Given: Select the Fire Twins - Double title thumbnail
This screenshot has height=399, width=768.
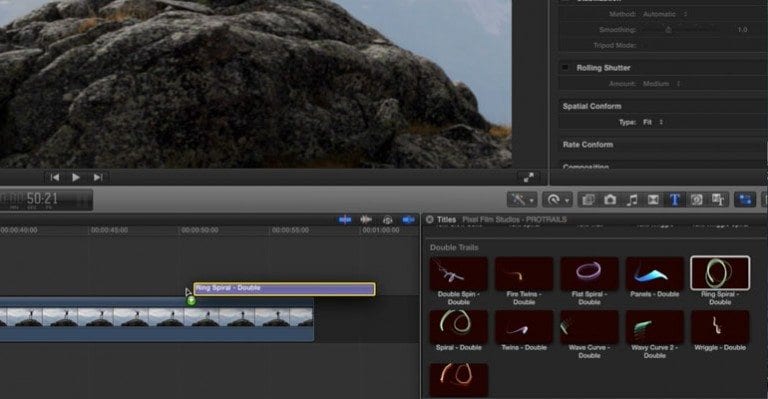Looking at the screenshot, I should coord(524,273).
